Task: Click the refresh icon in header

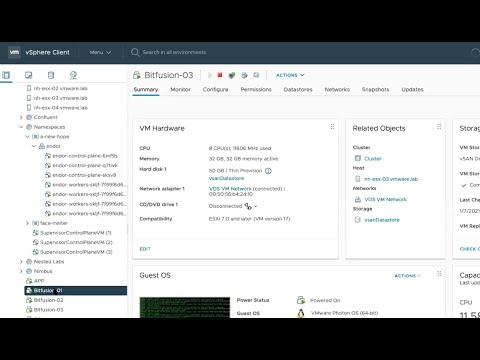Action: [475, 53]
